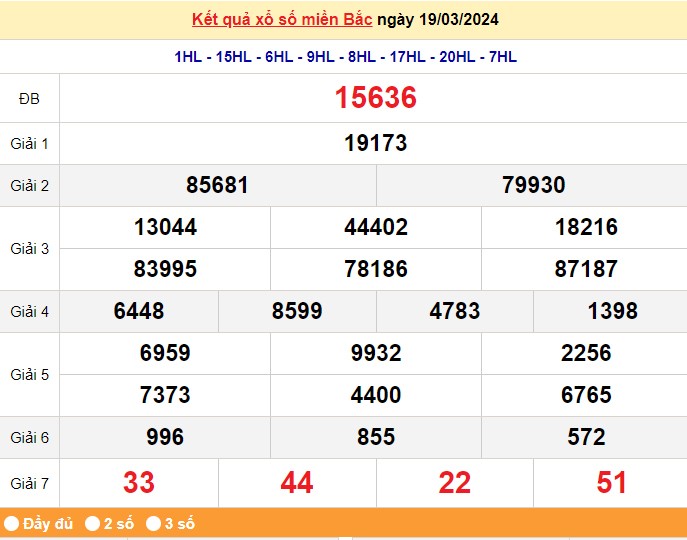Select the '2 số' radio button
This screenshot has height=540, width=687.
tap(92, 523)
